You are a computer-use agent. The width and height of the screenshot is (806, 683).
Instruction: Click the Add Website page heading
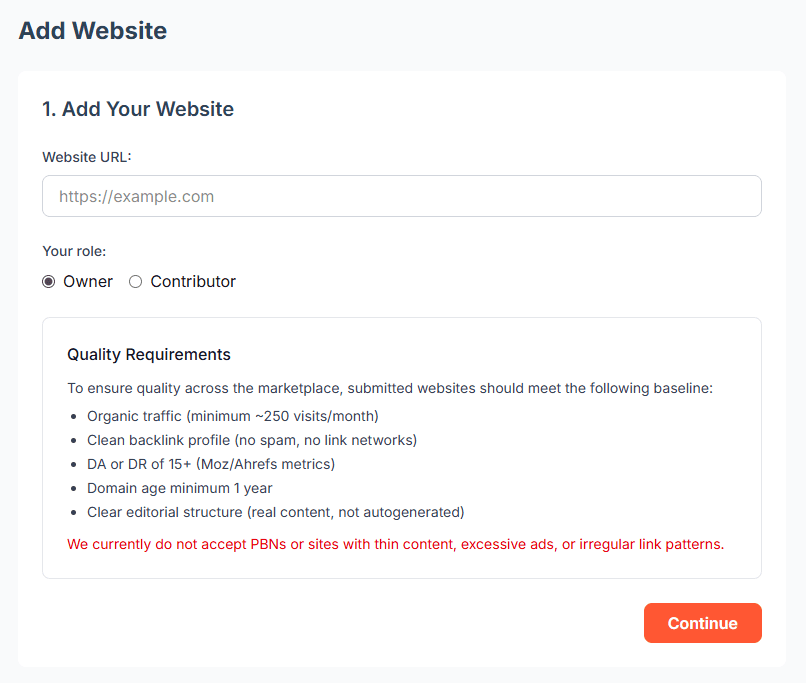[x=92, y=31]
